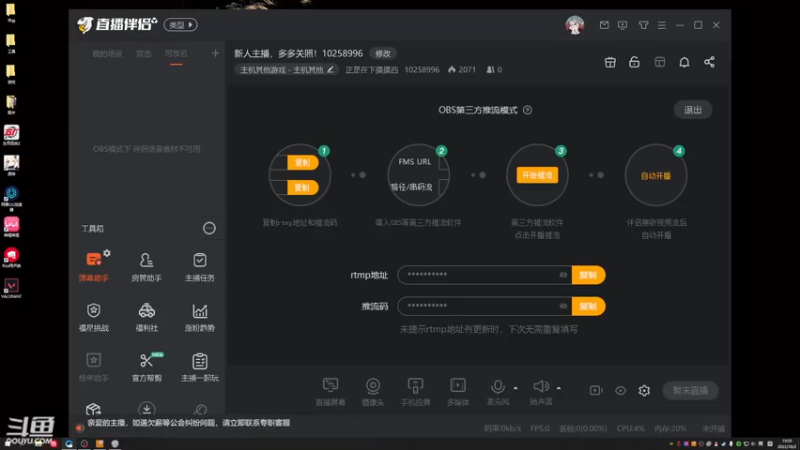Reveal 推流码 with its eye toggle
The height and width of the screenshot is (450, 800).
coord(563,306)
